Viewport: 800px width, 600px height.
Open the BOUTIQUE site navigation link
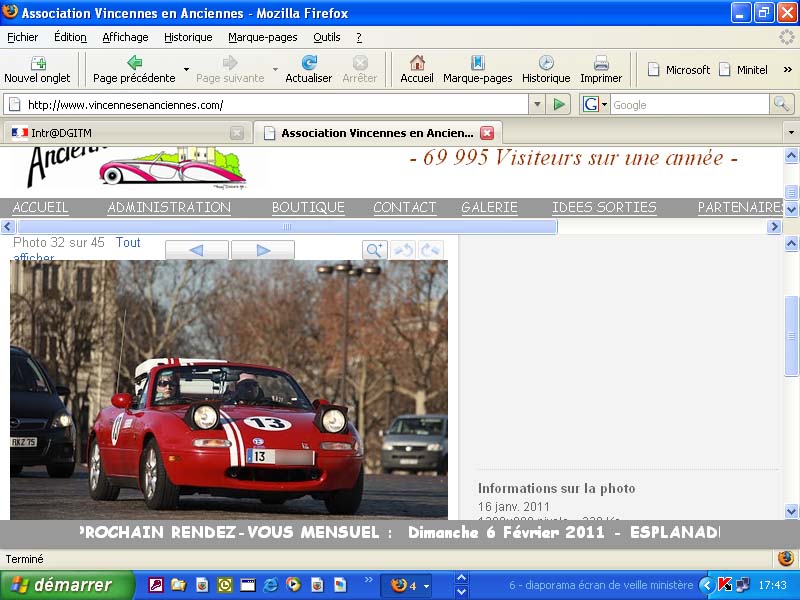(308, 207)
